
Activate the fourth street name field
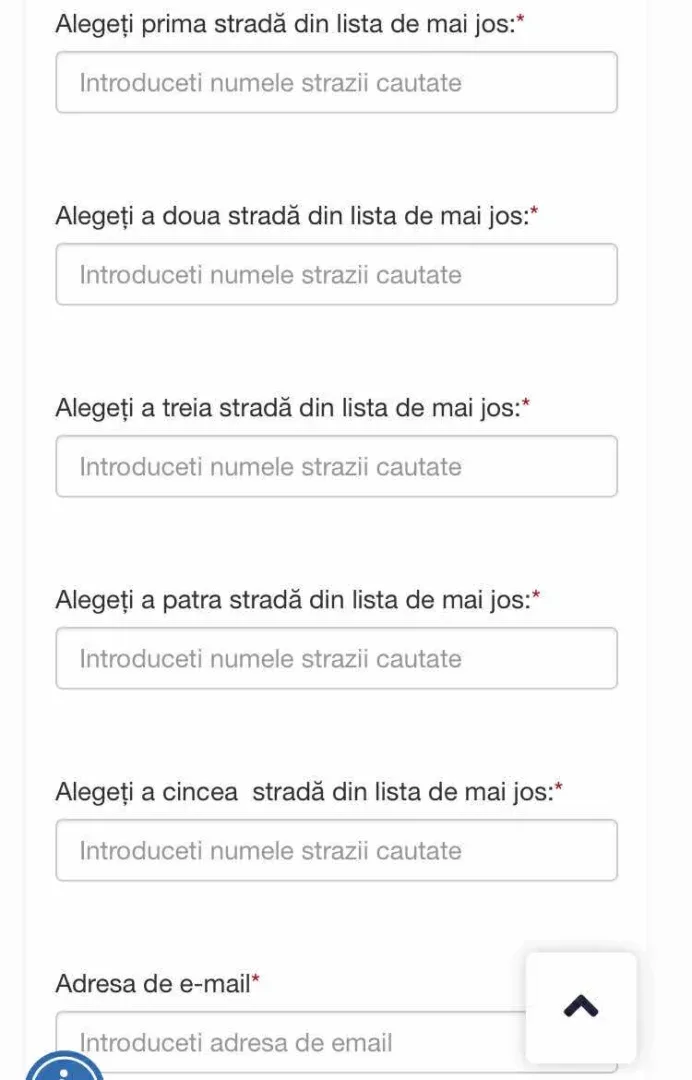coord(336,658)
